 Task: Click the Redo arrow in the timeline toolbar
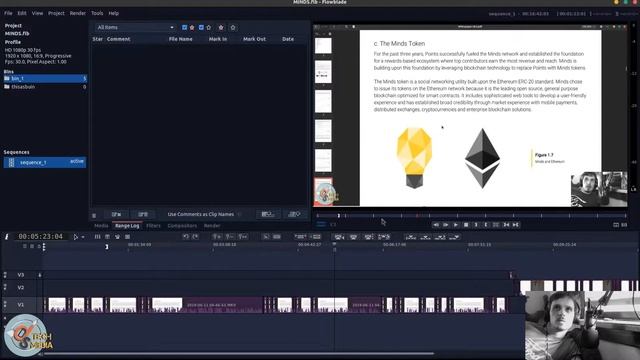coord(195,237)
